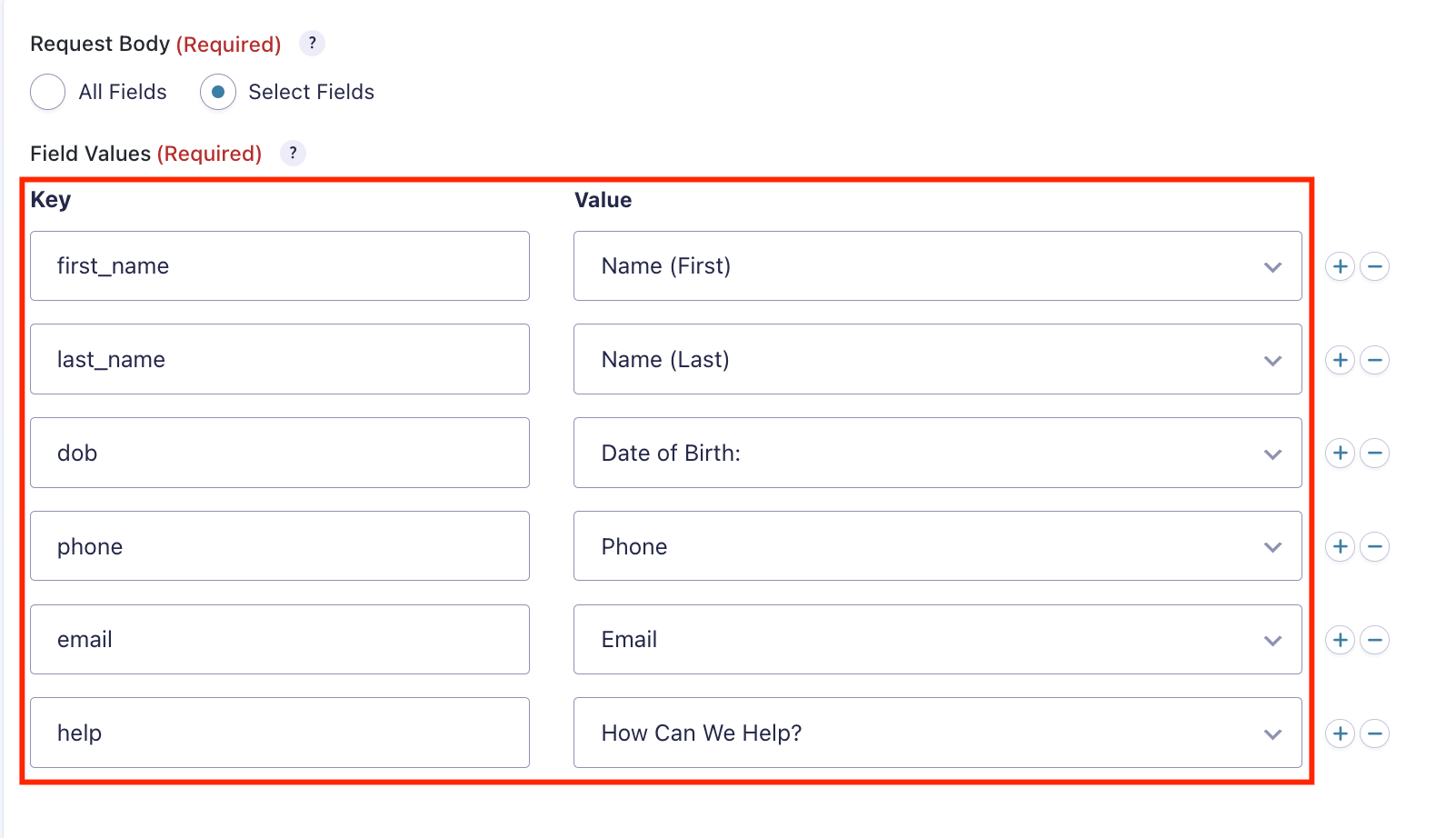Click the phone key input field
1456x838 pixels.
[279, 546]
